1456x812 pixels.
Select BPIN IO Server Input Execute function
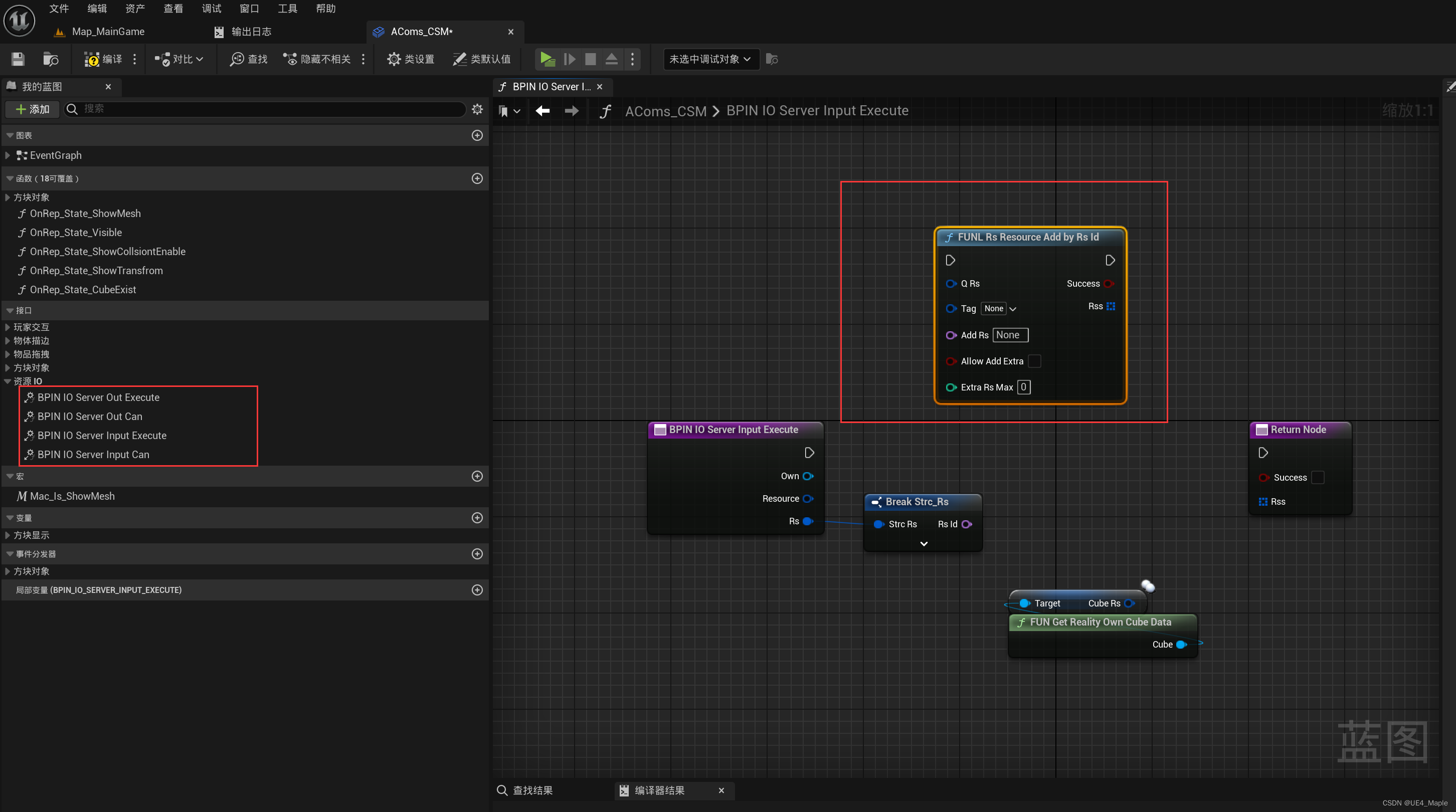[102, 435]
